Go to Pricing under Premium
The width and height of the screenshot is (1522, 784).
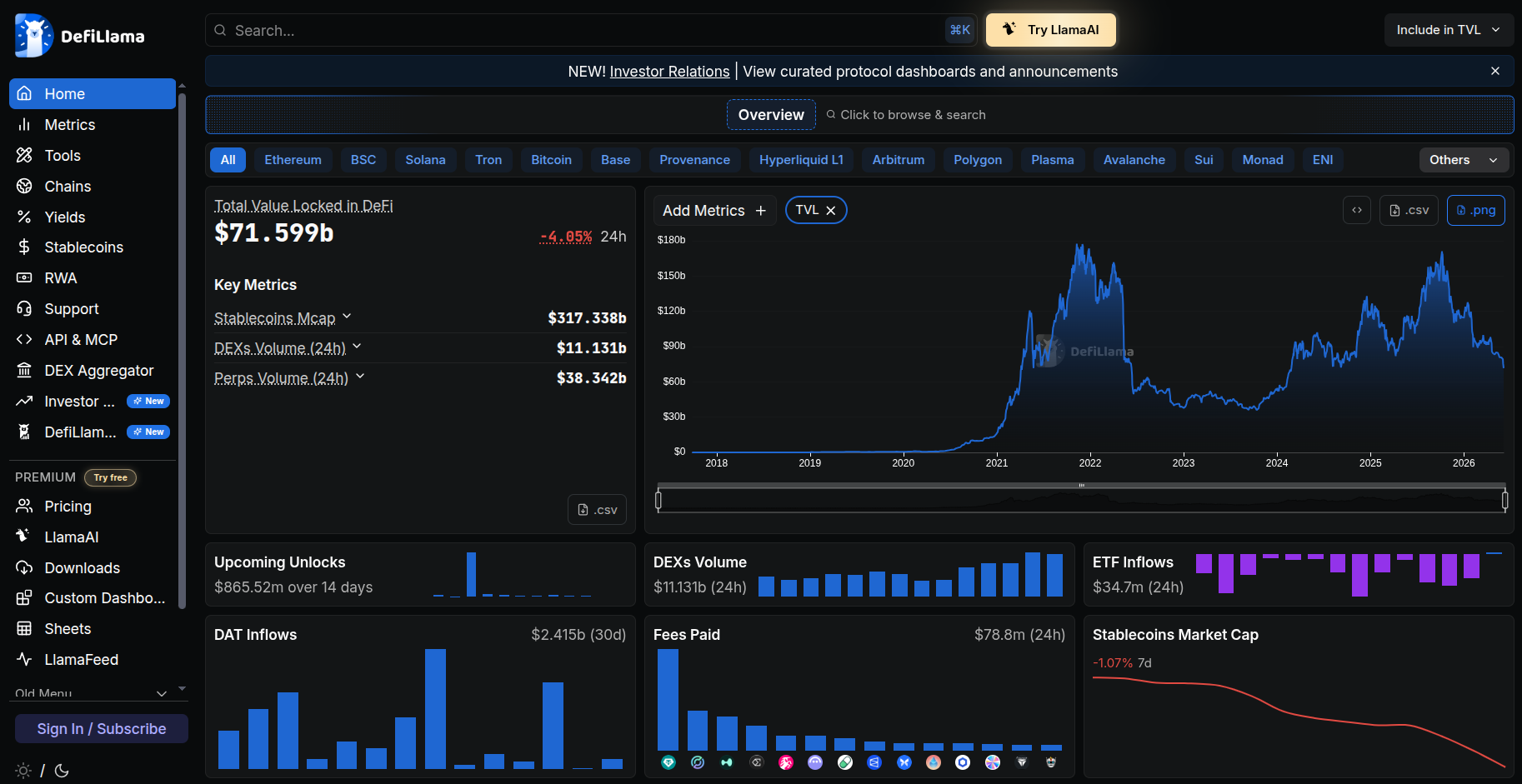coord(93,507)
